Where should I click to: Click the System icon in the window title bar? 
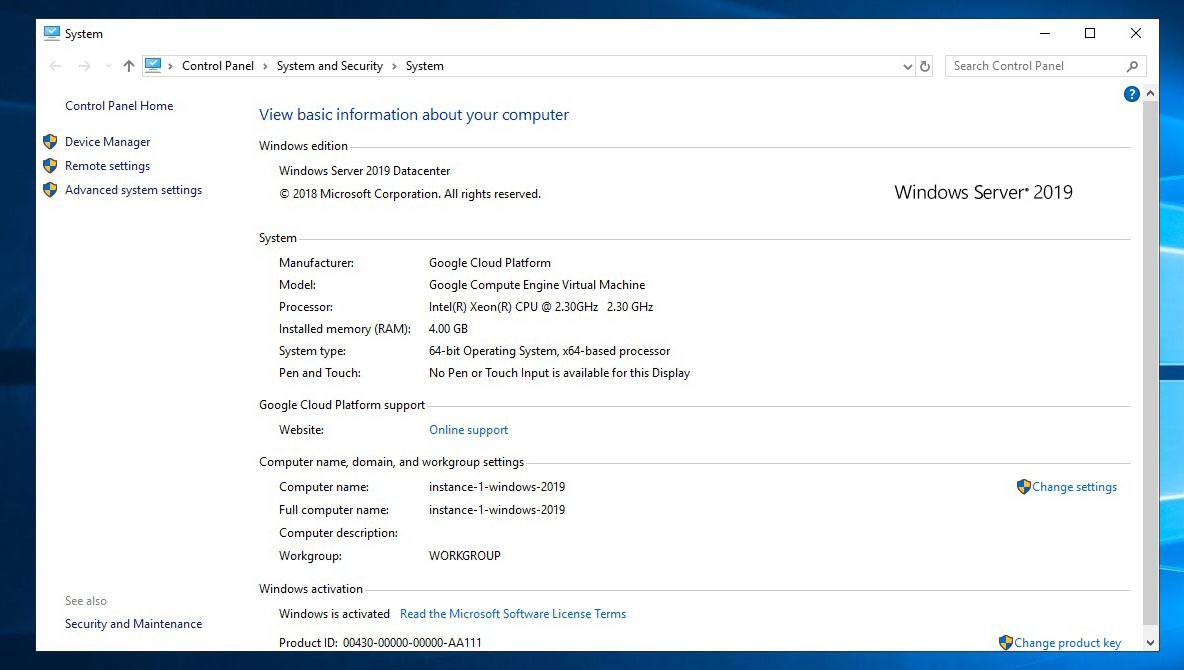click(51, 32)
